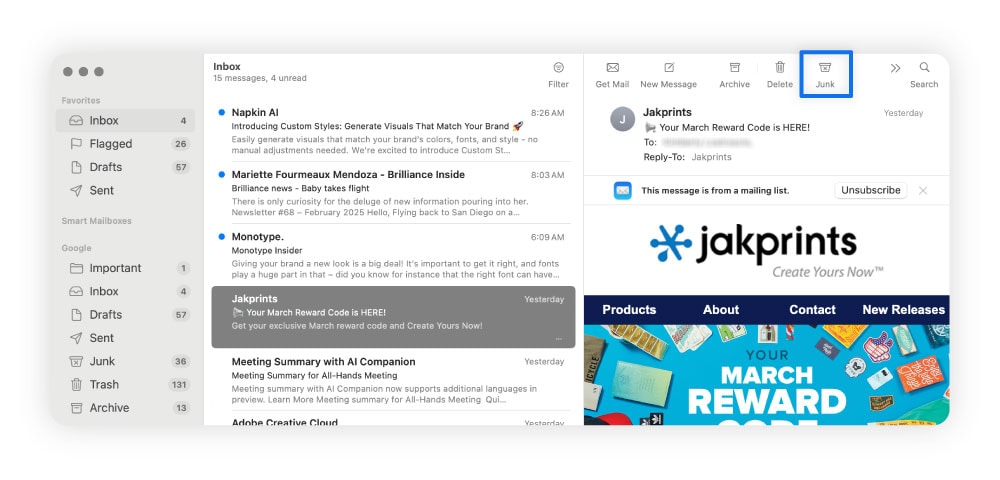Click the Filter icon in Inbox header
The width and height of the screenshot is (1000, 480).
558,68
